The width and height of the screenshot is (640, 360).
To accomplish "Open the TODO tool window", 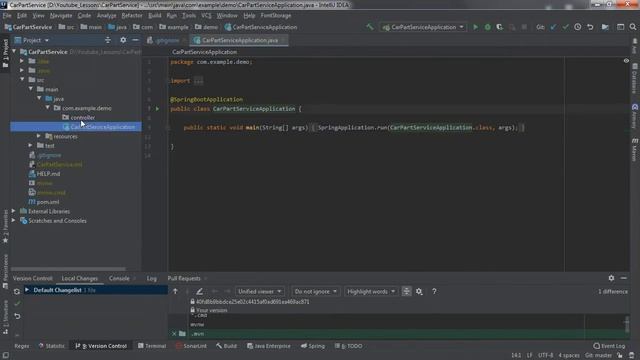I will coord(348,346).
